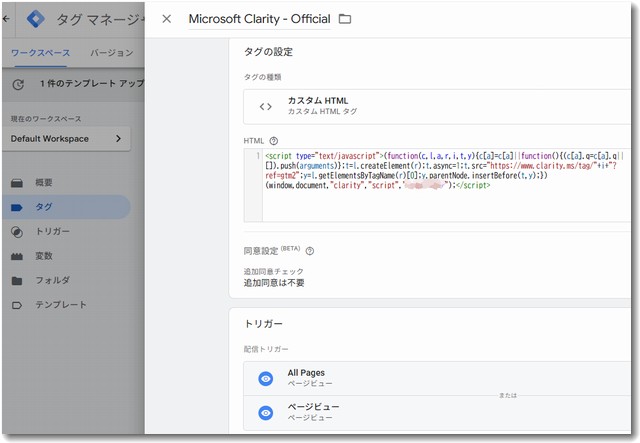Click the All Pages eye icon

[x=266, y=378]
